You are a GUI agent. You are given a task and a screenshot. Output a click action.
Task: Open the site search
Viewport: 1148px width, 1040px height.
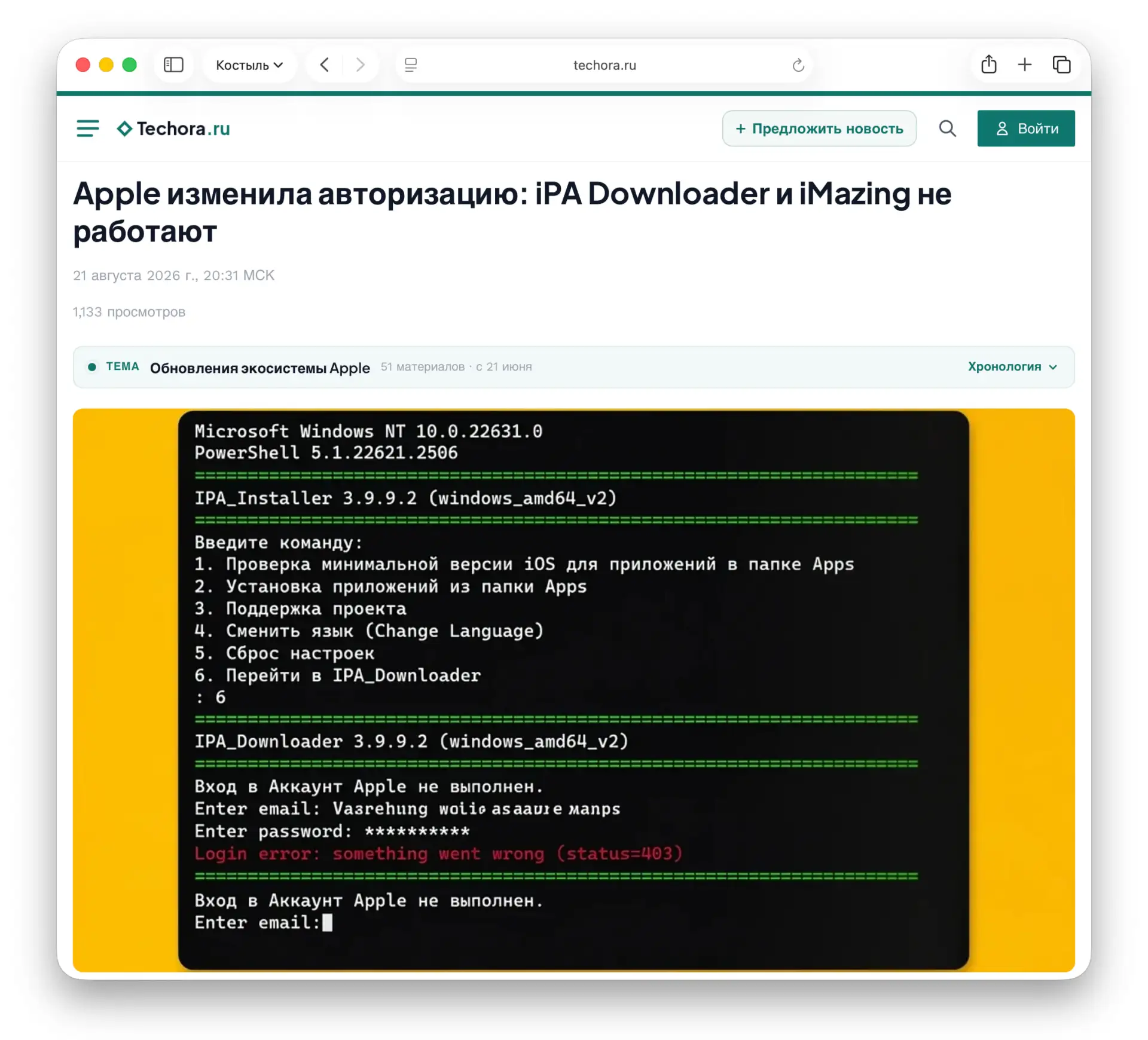click(x=947, y=129)
